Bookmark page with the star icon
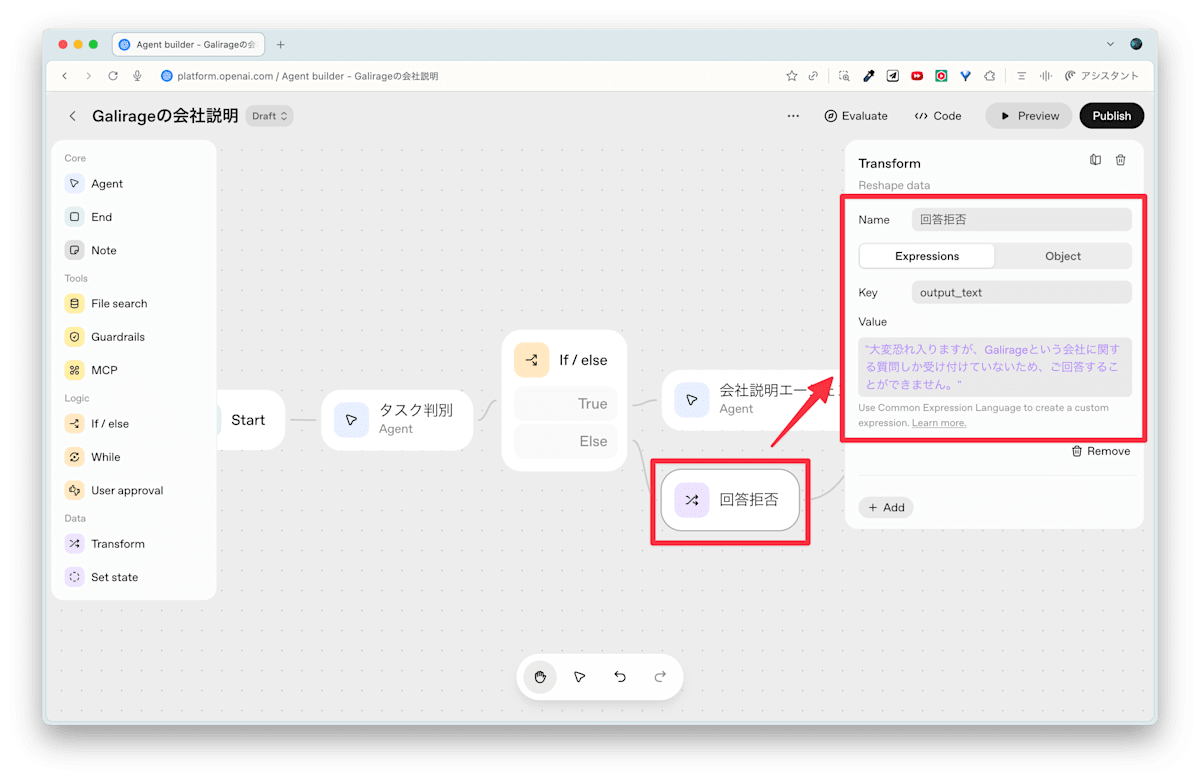Screen dimensions: 1200x781 coord(792,76)
